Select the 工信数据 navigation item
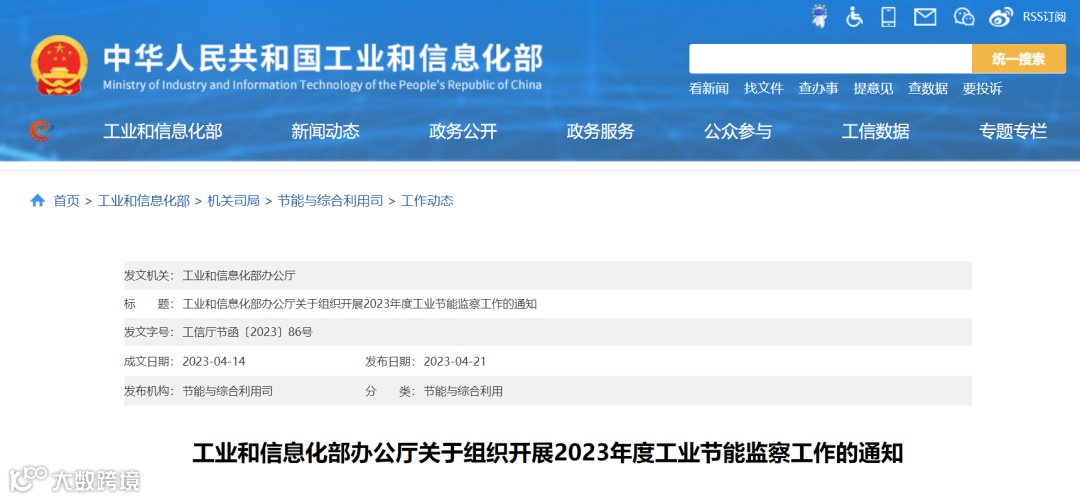 875,131
